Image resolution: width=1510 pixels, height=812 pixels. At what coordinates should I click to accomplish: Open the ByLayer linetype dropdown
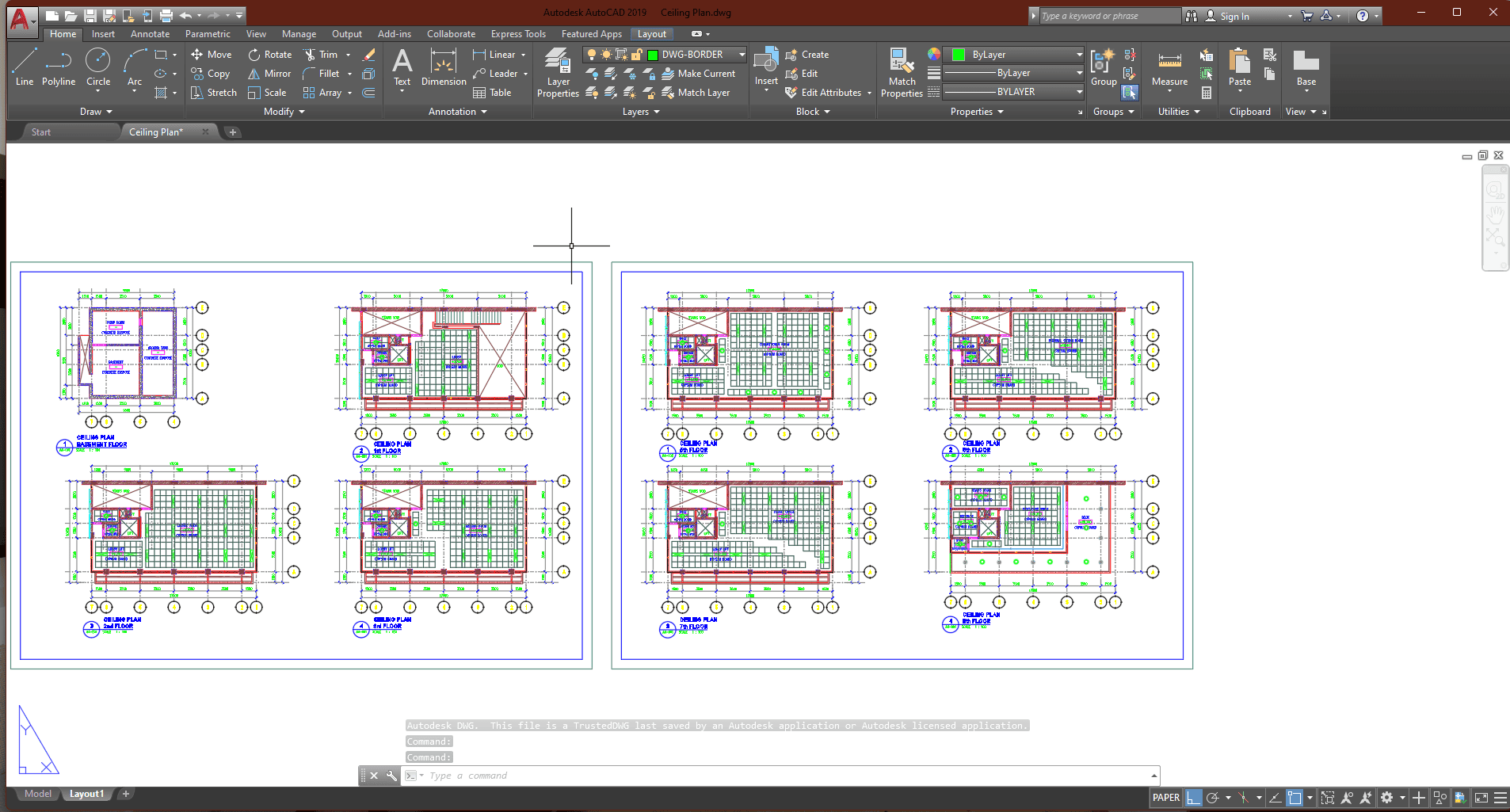click(1079, 73)
